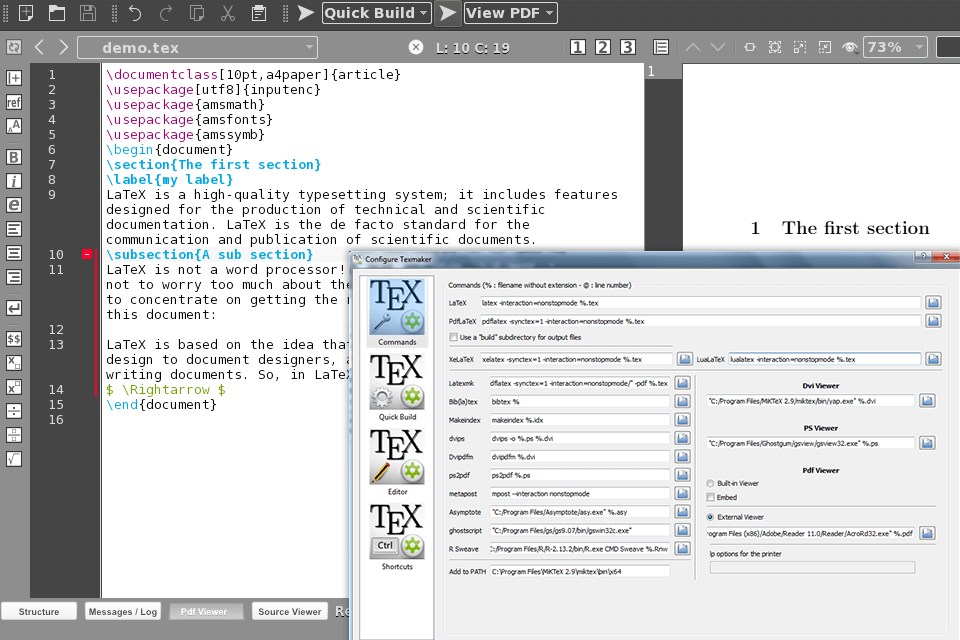The image size is (960, 640).
Task: Copy selection with the copy icon
Action: [x=197, y=13]
